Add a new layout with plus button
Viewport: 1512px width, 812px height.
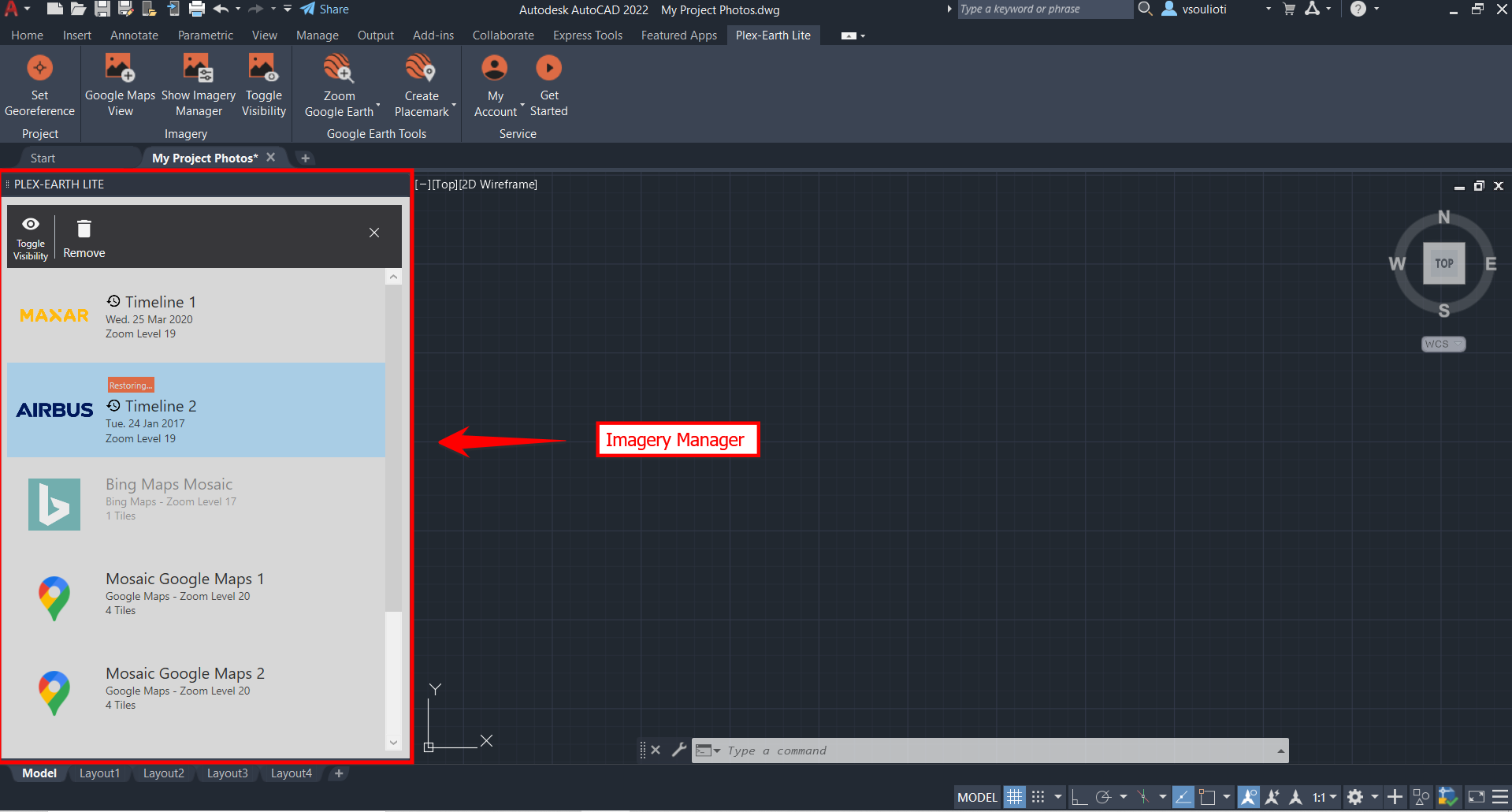click(339, 773)
